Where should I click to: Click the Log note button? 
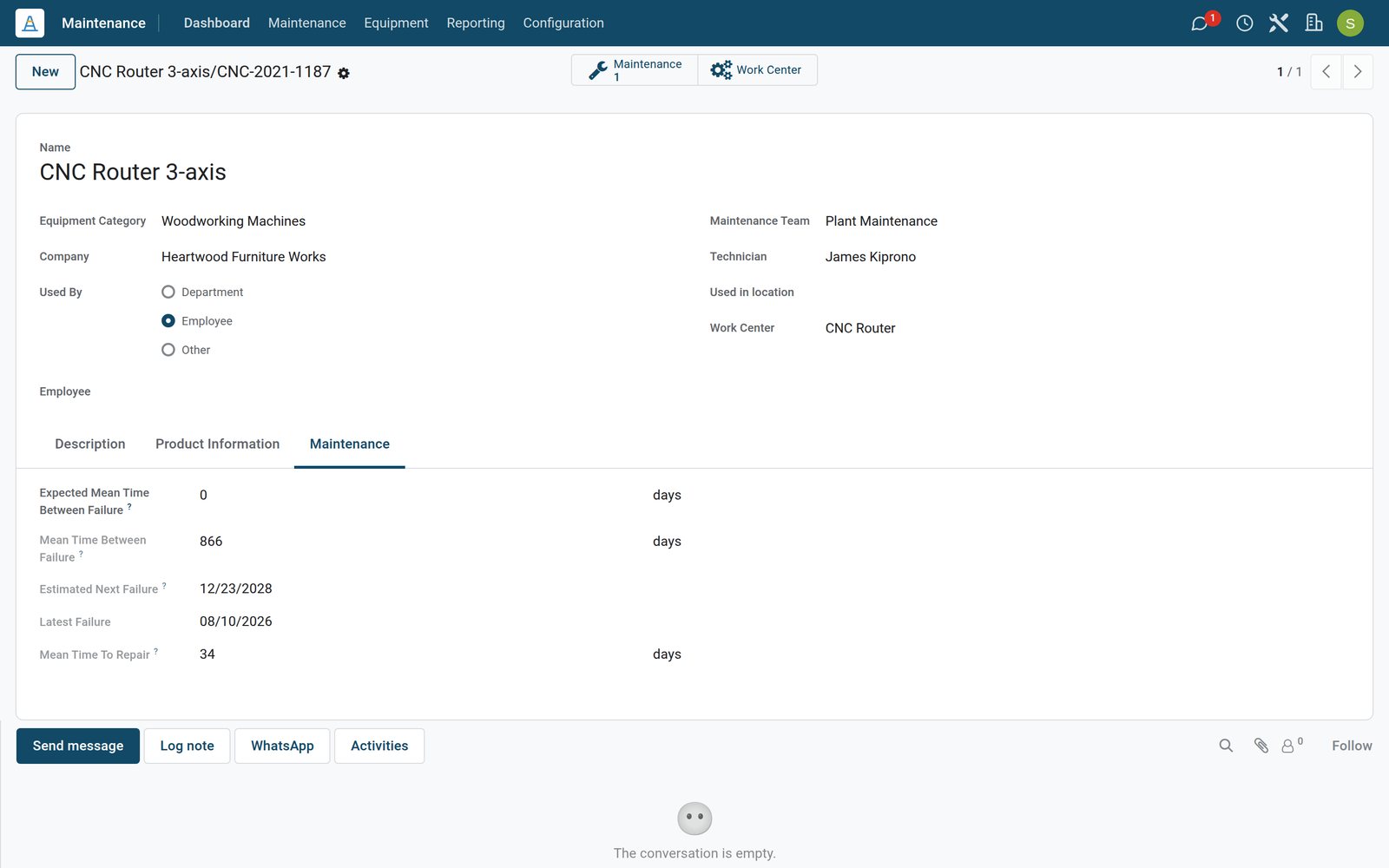point(188,746)
